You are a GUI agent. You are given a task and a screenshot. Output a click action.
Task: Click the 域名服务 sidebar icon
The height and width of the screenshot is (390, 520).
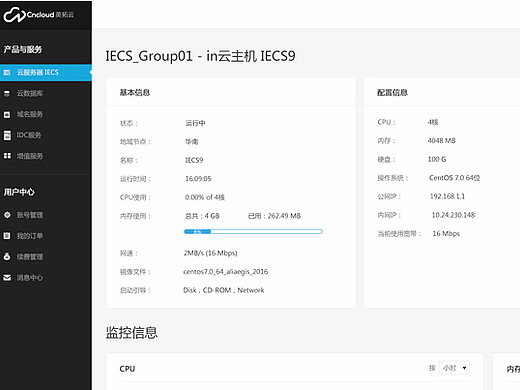(7, 114)
